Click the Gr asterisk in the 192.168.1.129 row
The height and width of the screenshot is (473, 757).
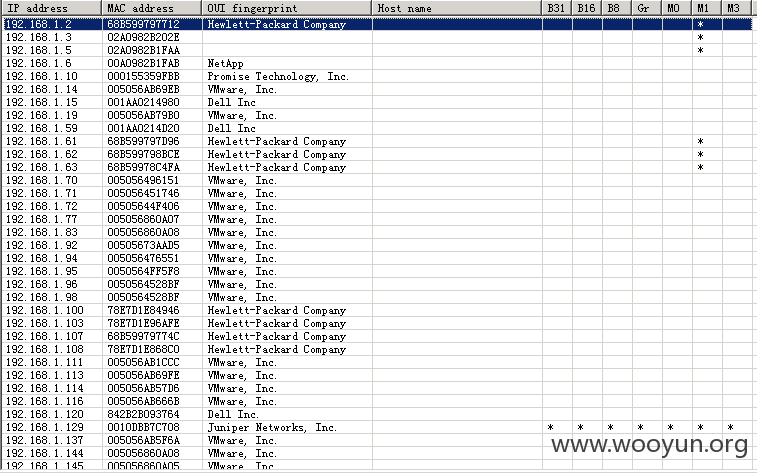pyautogui.click(x=640, y=428)
